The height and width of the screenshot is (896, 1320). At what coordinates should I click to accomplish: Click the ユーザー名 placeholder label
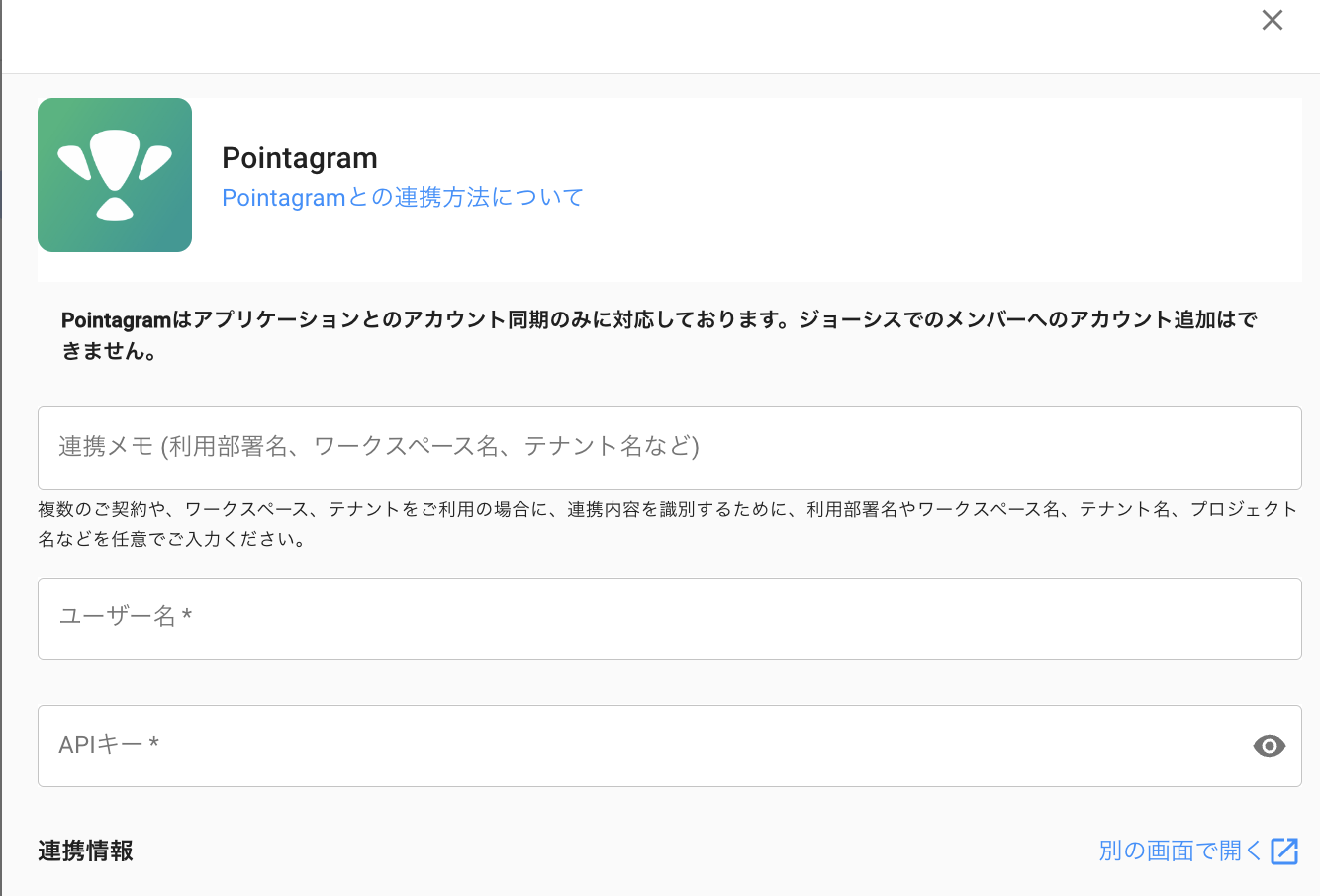pos(117,617)
